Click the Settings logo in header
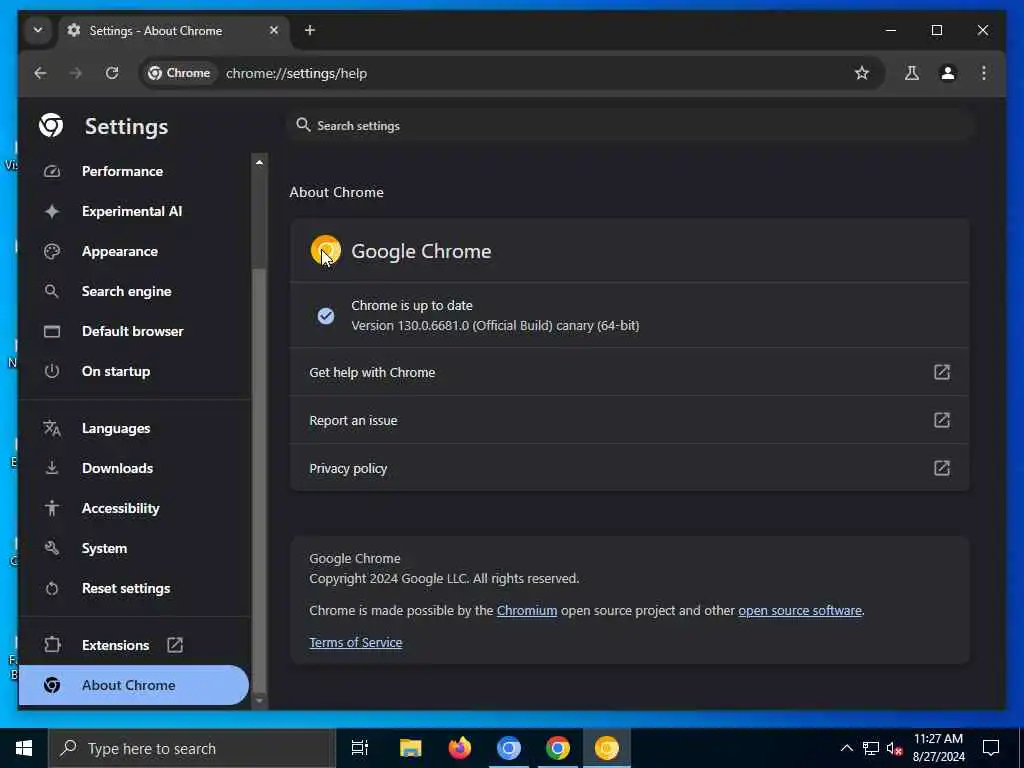 (51, 125)
